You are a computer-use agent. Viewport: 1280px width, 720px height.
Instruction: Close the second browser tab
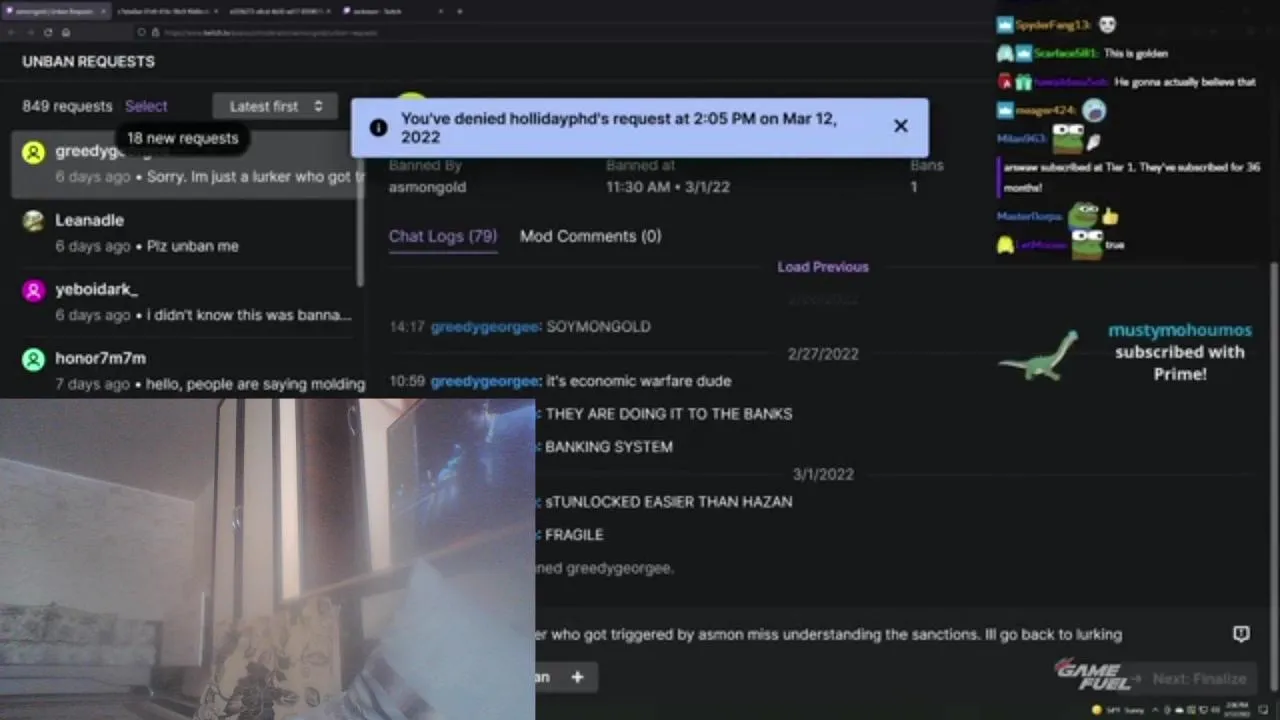tap(216, 11)
